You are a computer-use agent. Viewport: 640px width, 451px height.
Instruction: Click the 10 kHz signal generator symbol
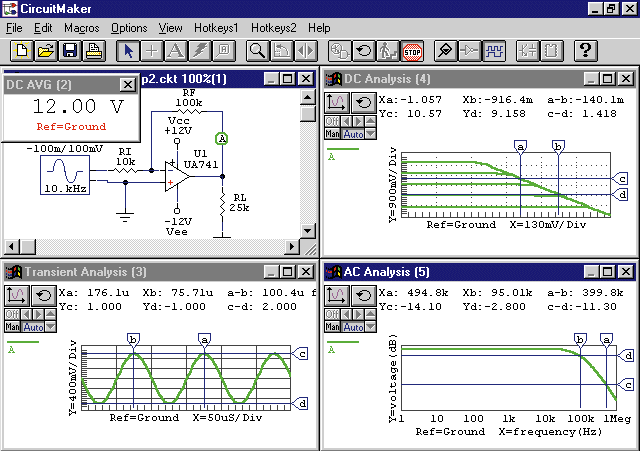coord(65,175)
